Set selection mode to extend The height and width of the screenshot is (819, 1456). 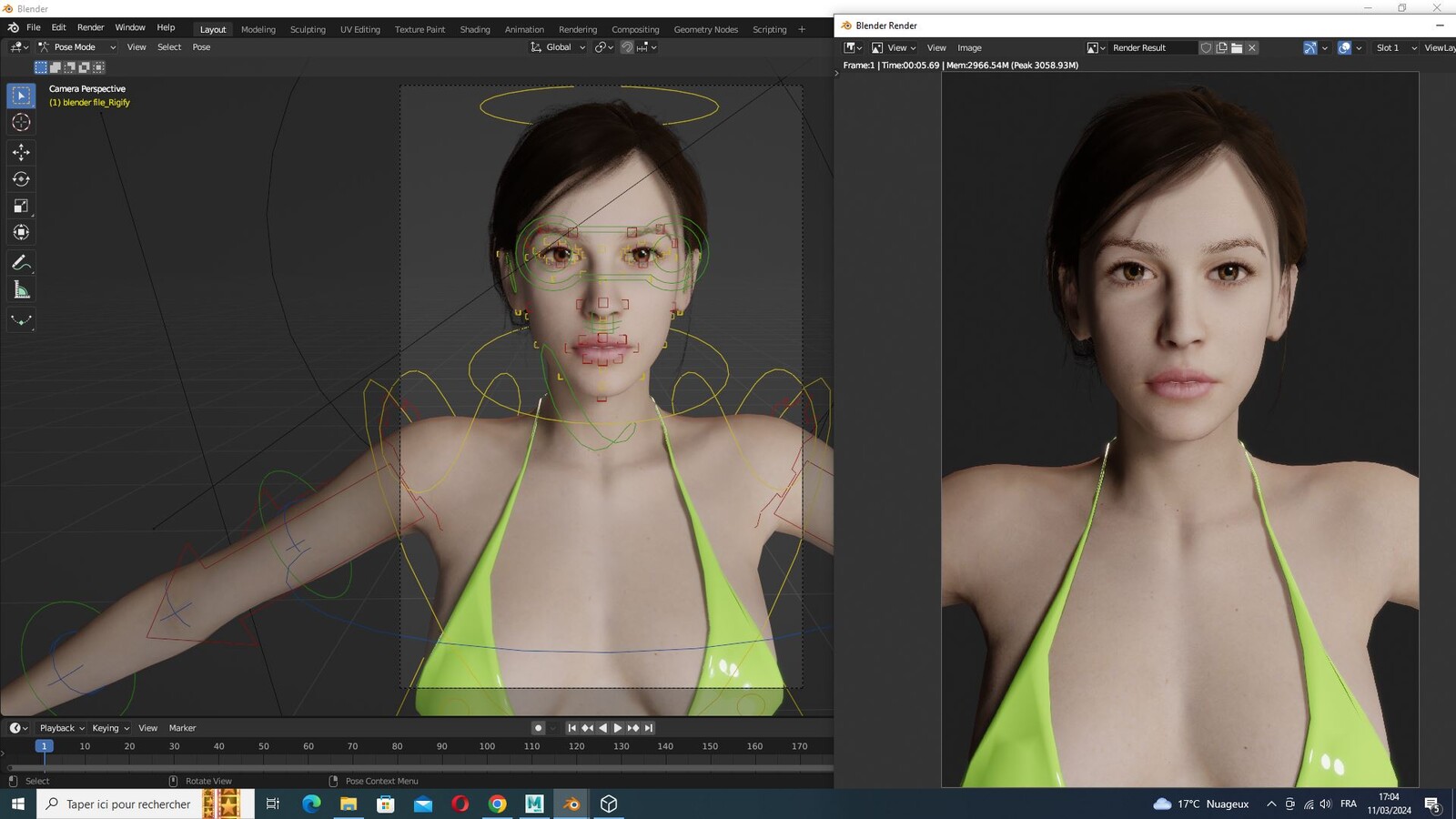[x=55, y=67]
